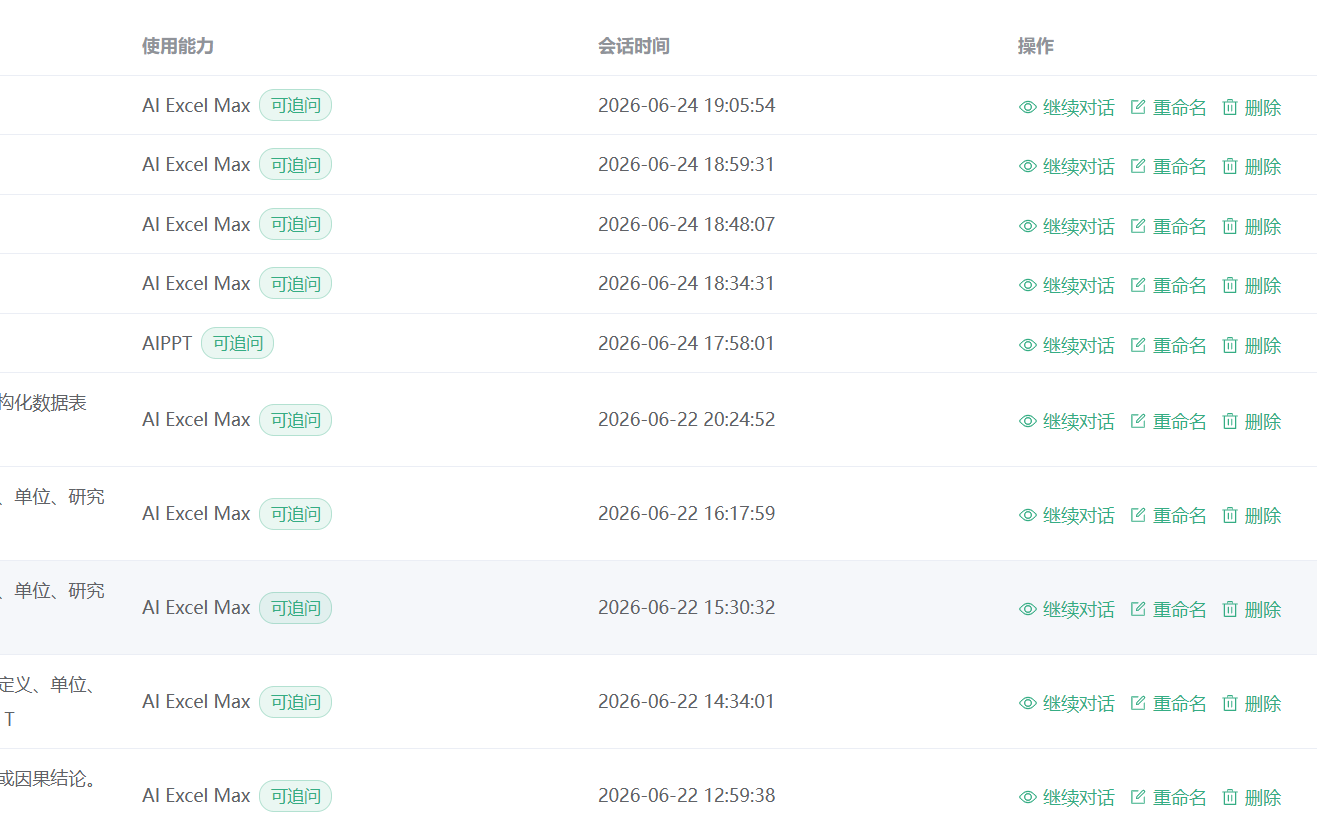This screenshot has width=1317, height=835.
Task: Delete the conversation from 2026-06-22 12:59:38
Action: (x=1251, y=797)
